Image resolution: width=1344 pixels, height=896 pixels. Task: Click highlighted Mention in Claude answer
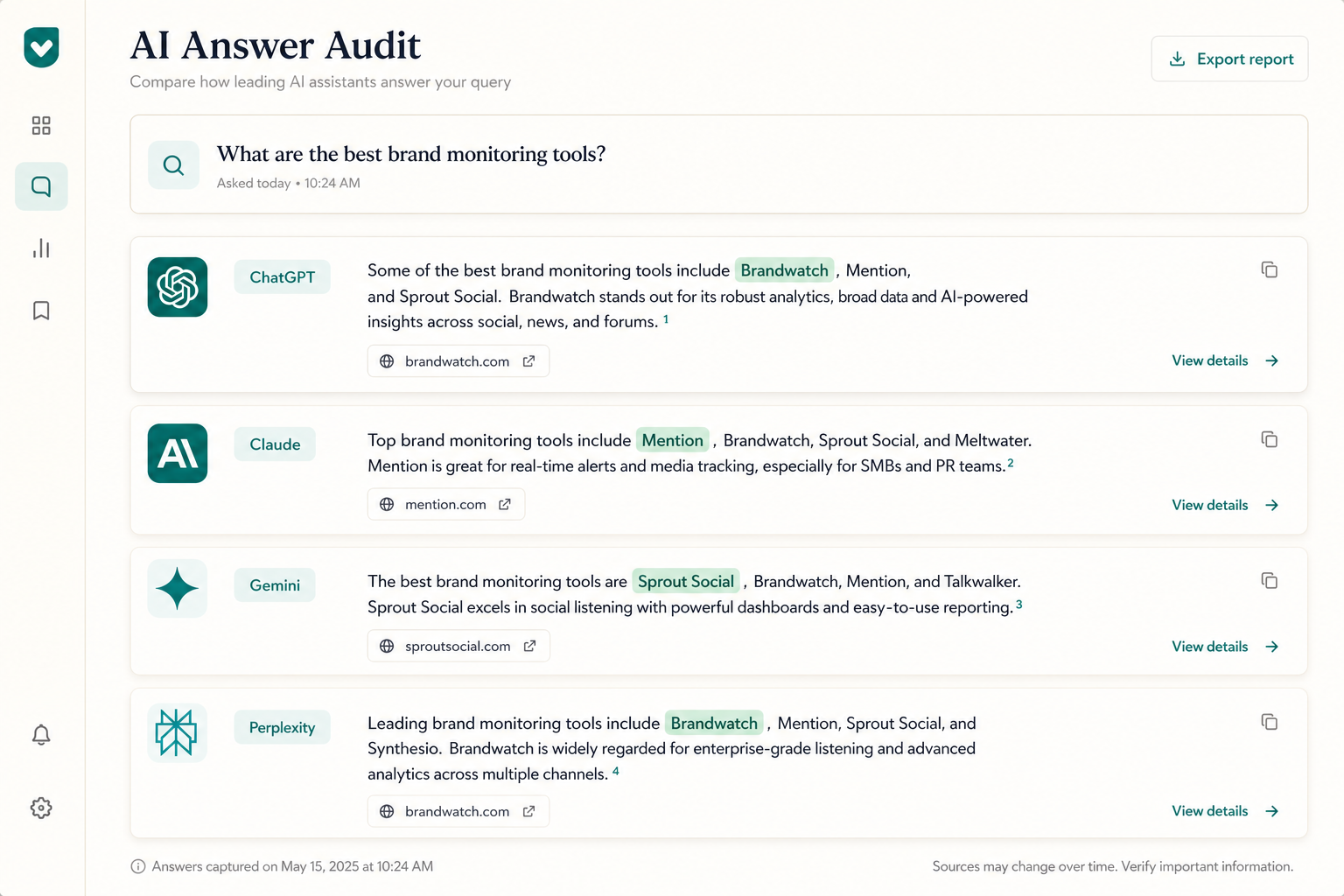[x=672, y=440]
